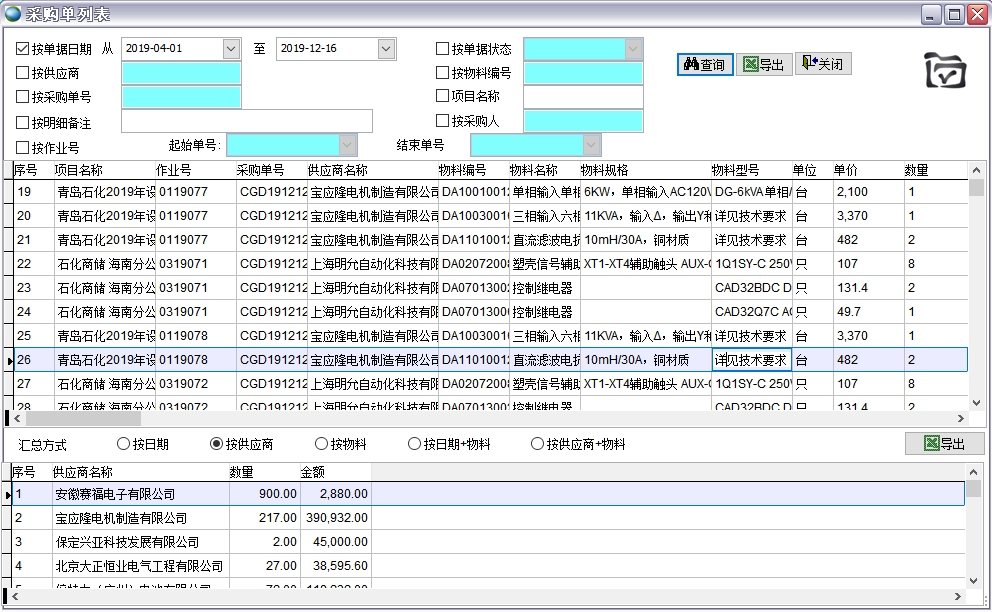Screen dimensions: 992x612
Task: Open the 从 start date dropdown
Action: click(x=233, y=47)
